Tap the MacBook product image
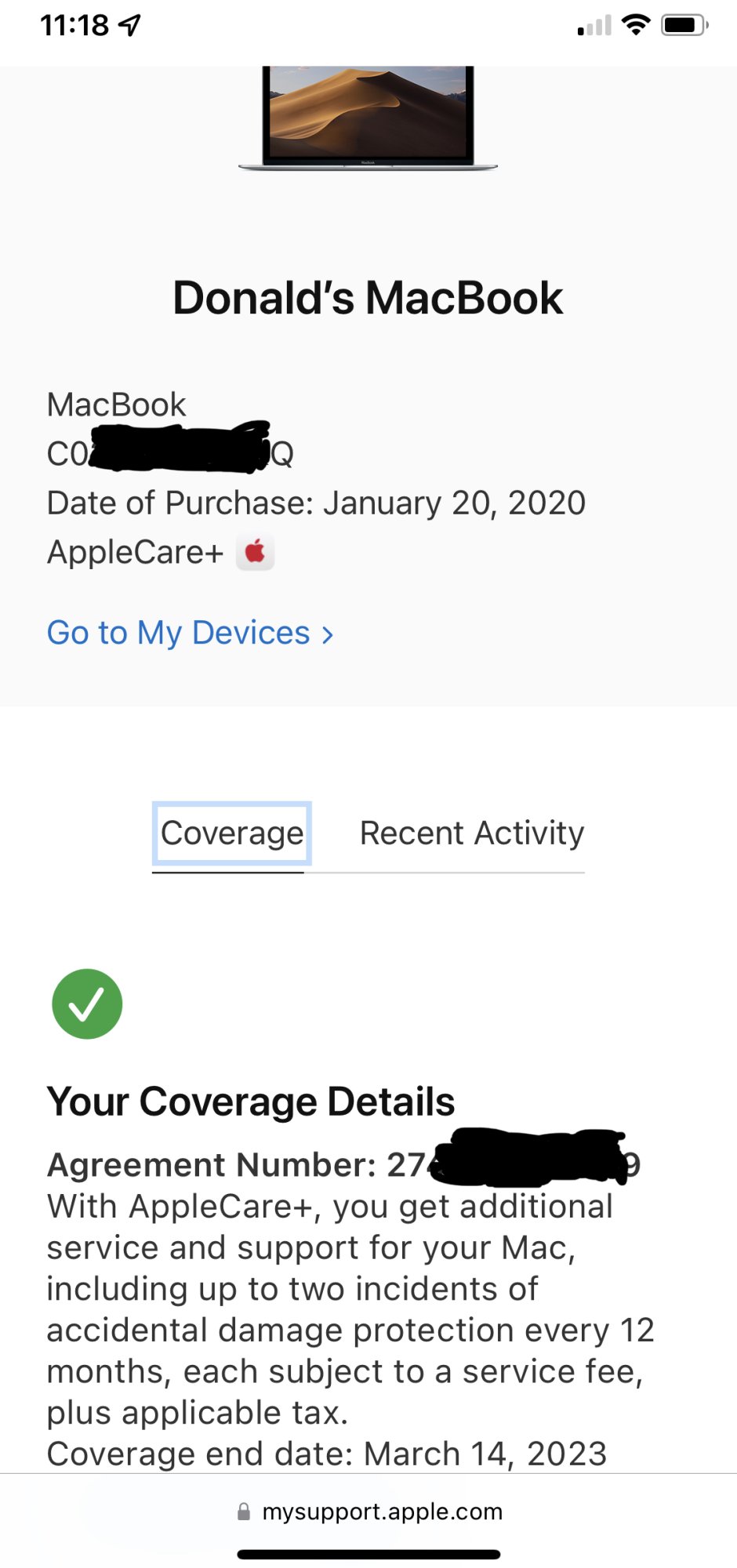This screenshot has height=1568, width=737. tap(368, 116)
